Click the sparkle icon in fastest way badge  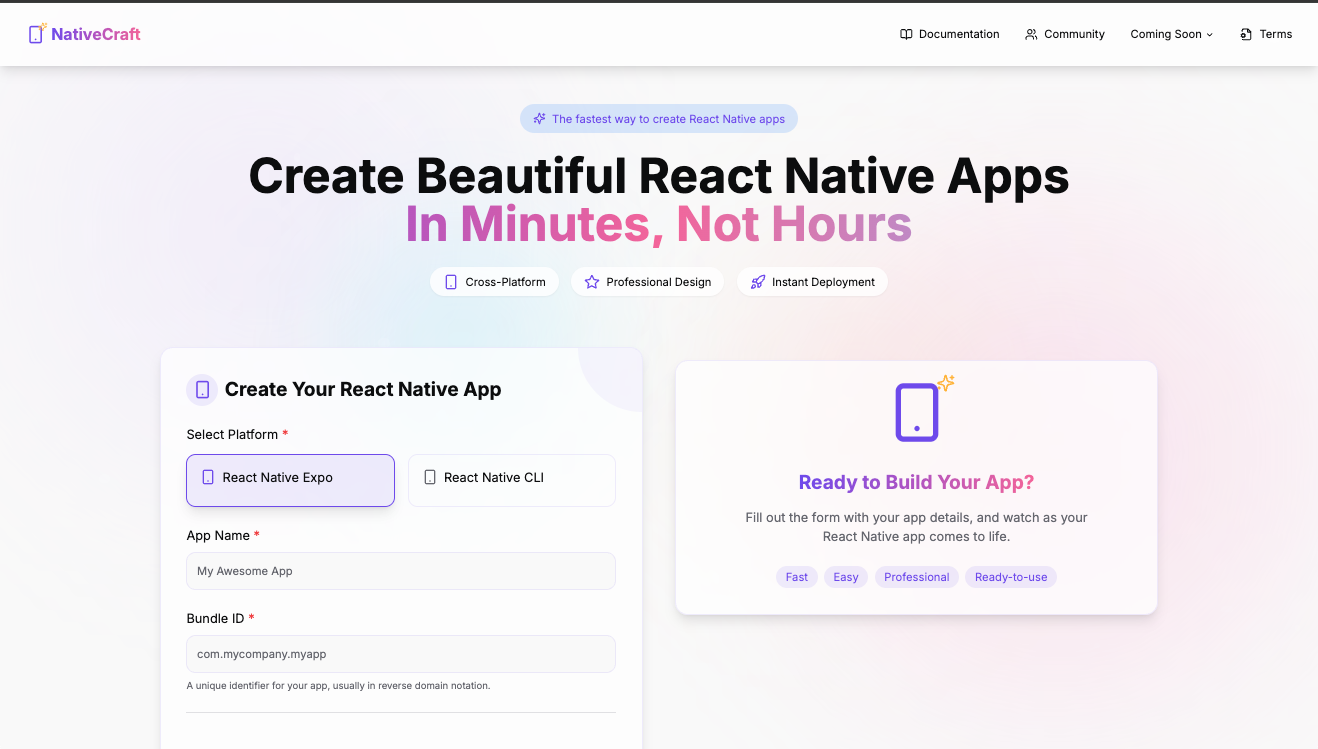[539, 119]
